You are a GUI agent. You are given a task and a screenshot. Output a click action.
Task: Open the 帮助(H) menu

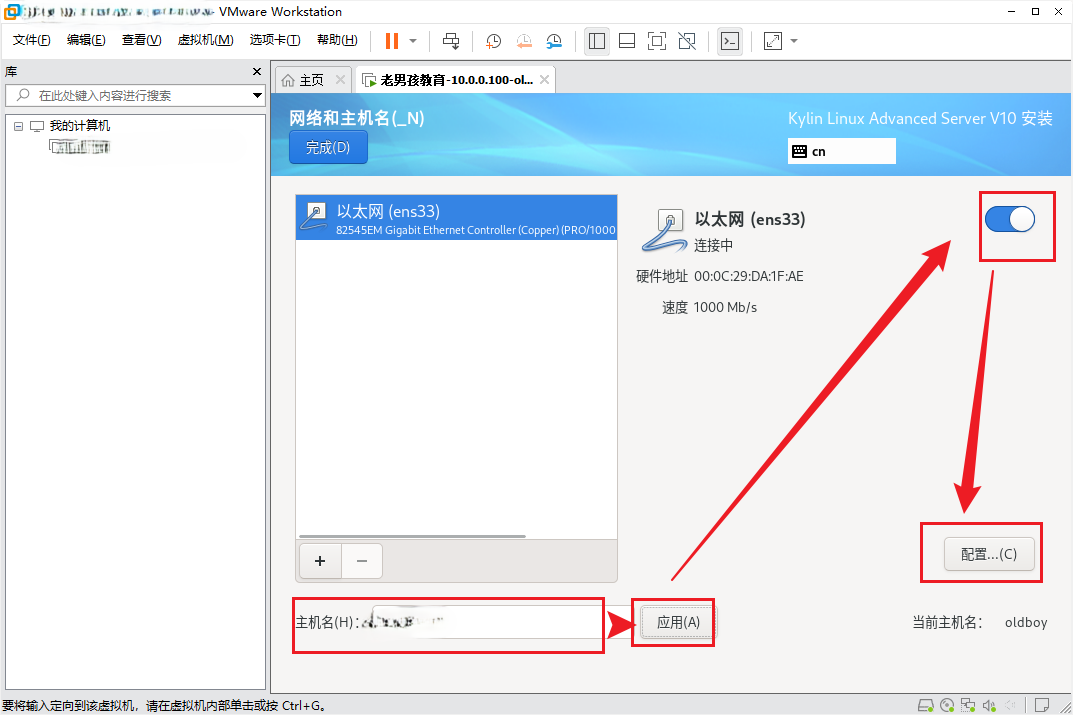[337, 40]
